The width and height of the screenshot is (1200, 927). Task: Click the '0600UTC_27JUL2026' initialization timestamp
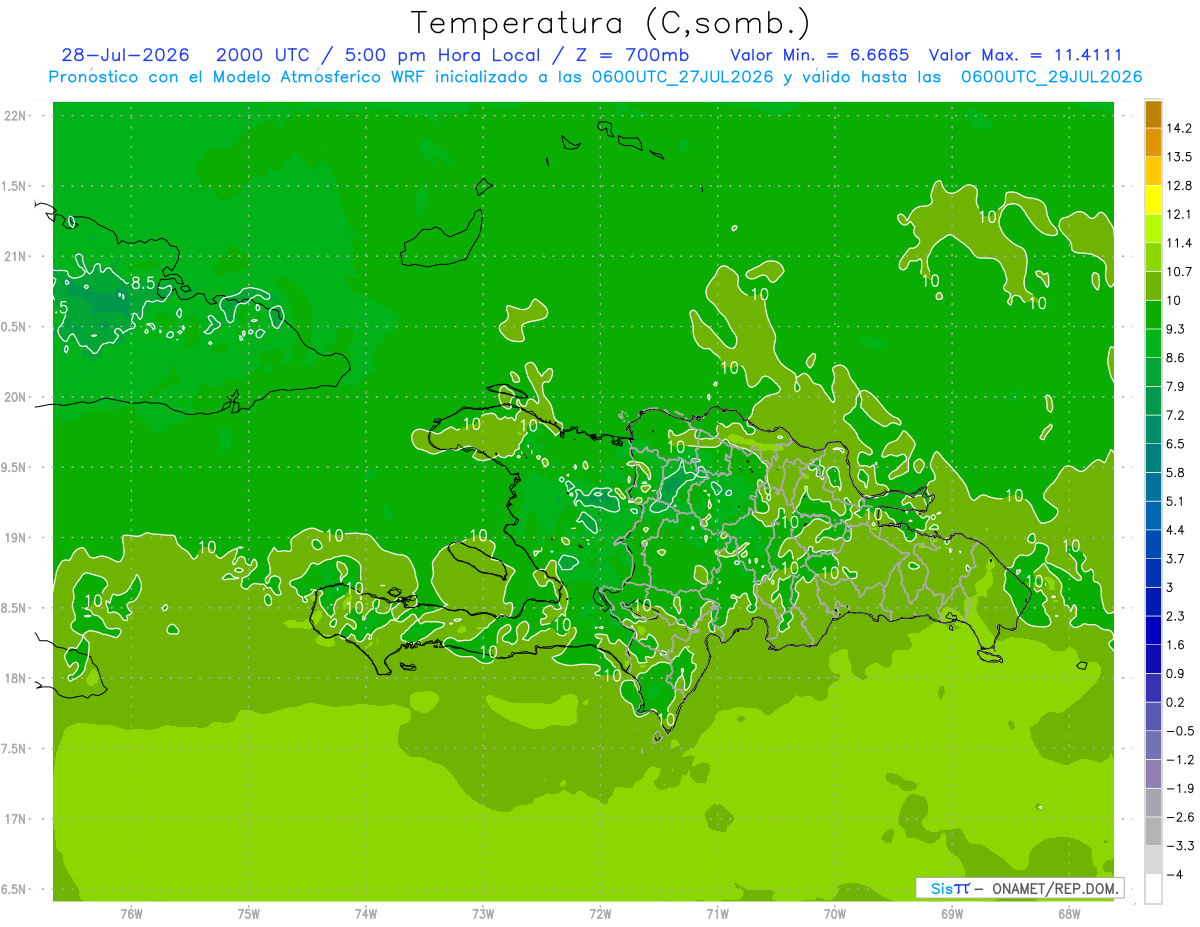pyautogui.click(x=682, y=77)
